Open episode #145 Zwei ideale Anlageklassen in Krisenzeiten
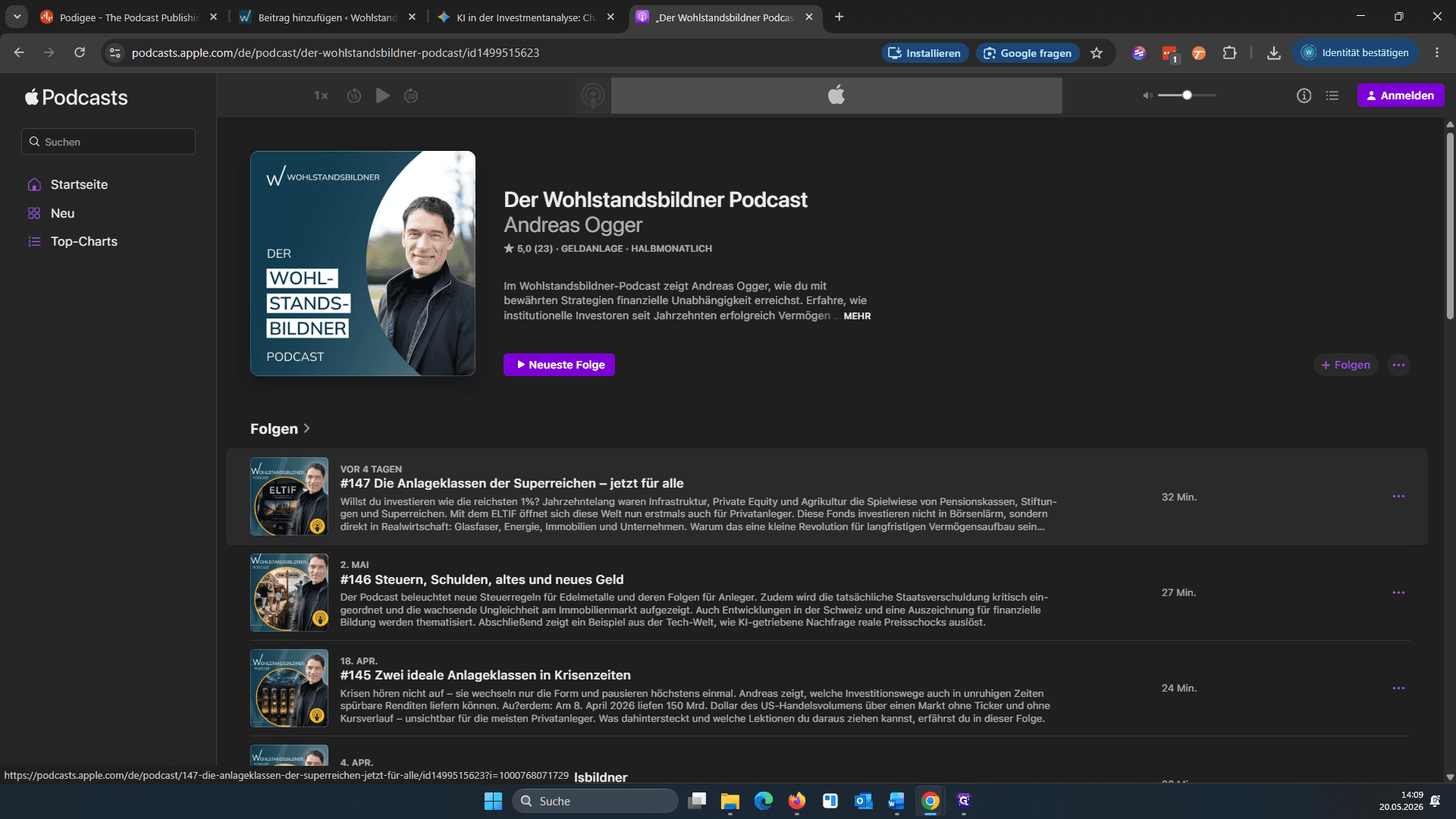 485,675
